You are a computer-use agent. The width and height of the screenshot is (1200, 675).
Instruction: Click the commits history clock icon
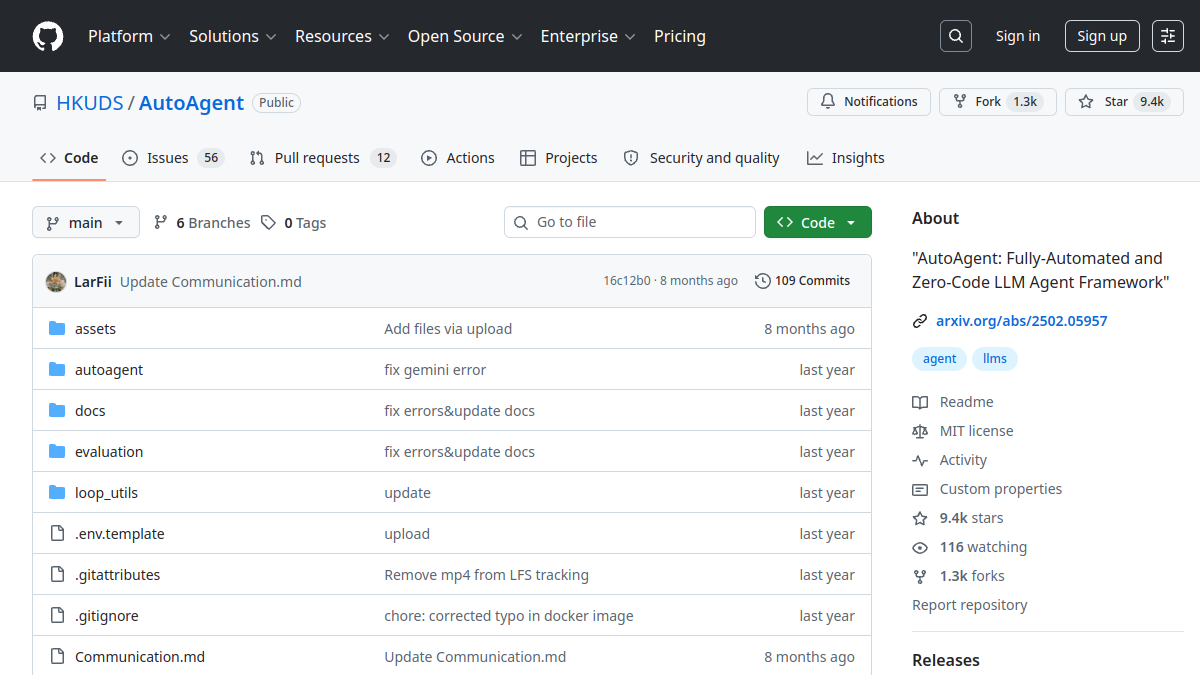click(763, 281)
